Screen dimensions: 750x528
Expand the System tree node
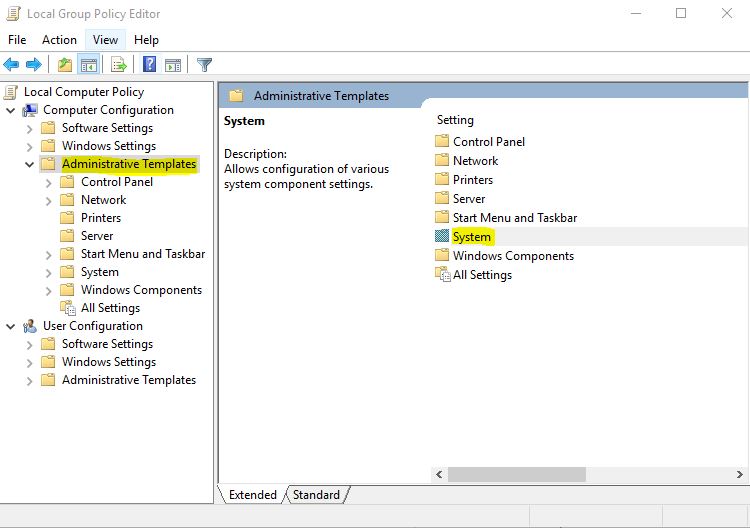pos(48,274)
